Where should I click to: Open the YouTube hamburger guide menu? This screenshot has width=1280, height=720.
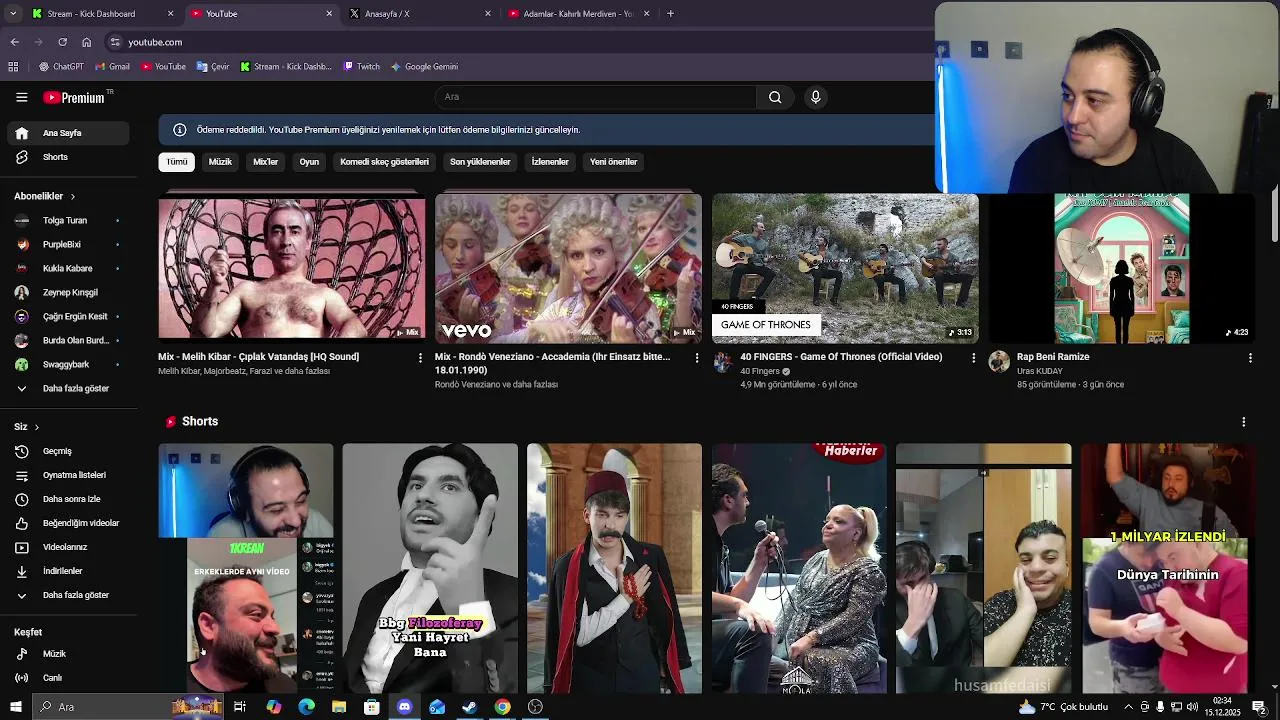click(x=21, y=97)
